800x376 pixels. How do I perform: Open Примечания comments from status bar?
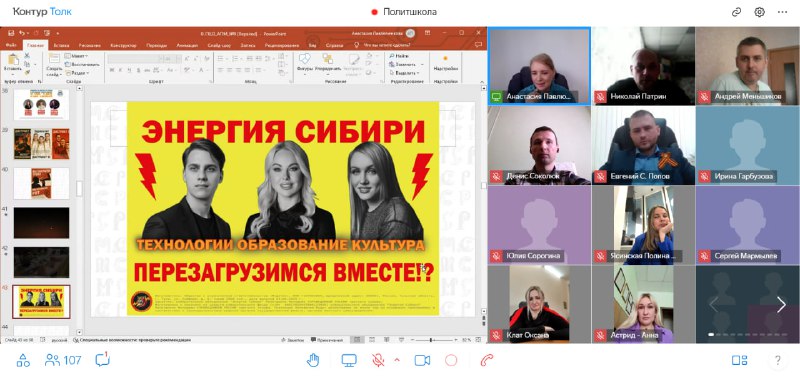(x=327, y=339)
